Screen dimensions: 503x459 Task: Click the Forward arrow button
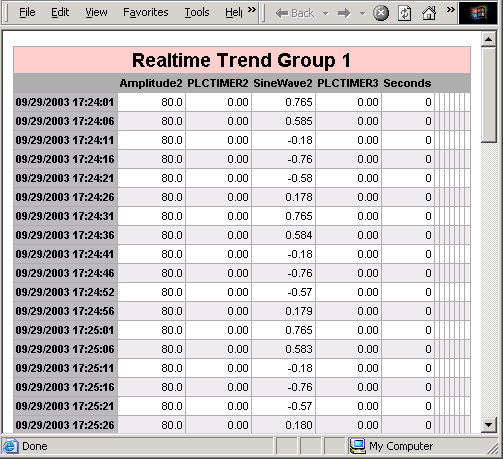[344, 13]
